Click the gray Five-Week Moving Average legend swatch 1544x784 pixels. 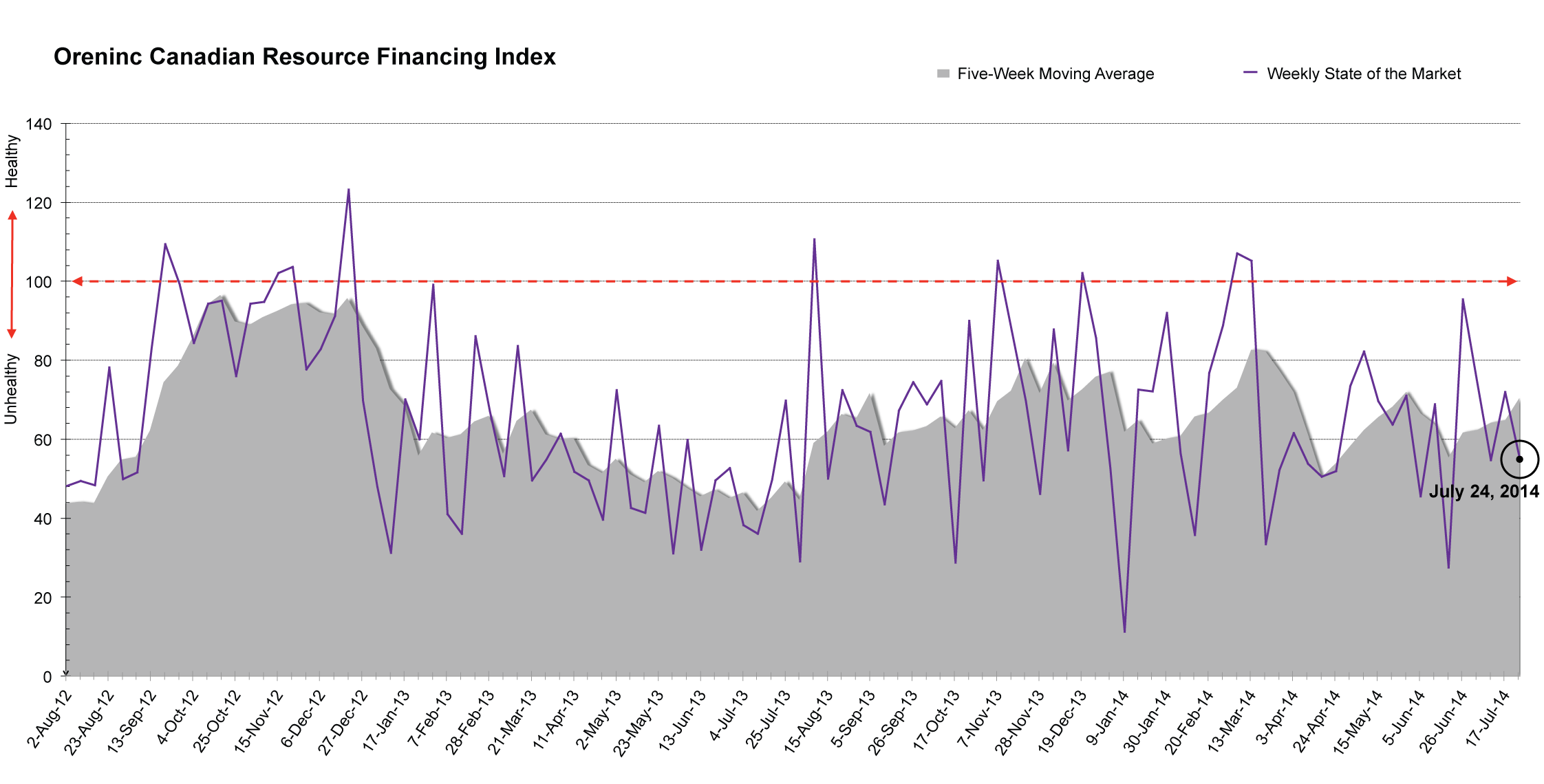pos(943,74)
